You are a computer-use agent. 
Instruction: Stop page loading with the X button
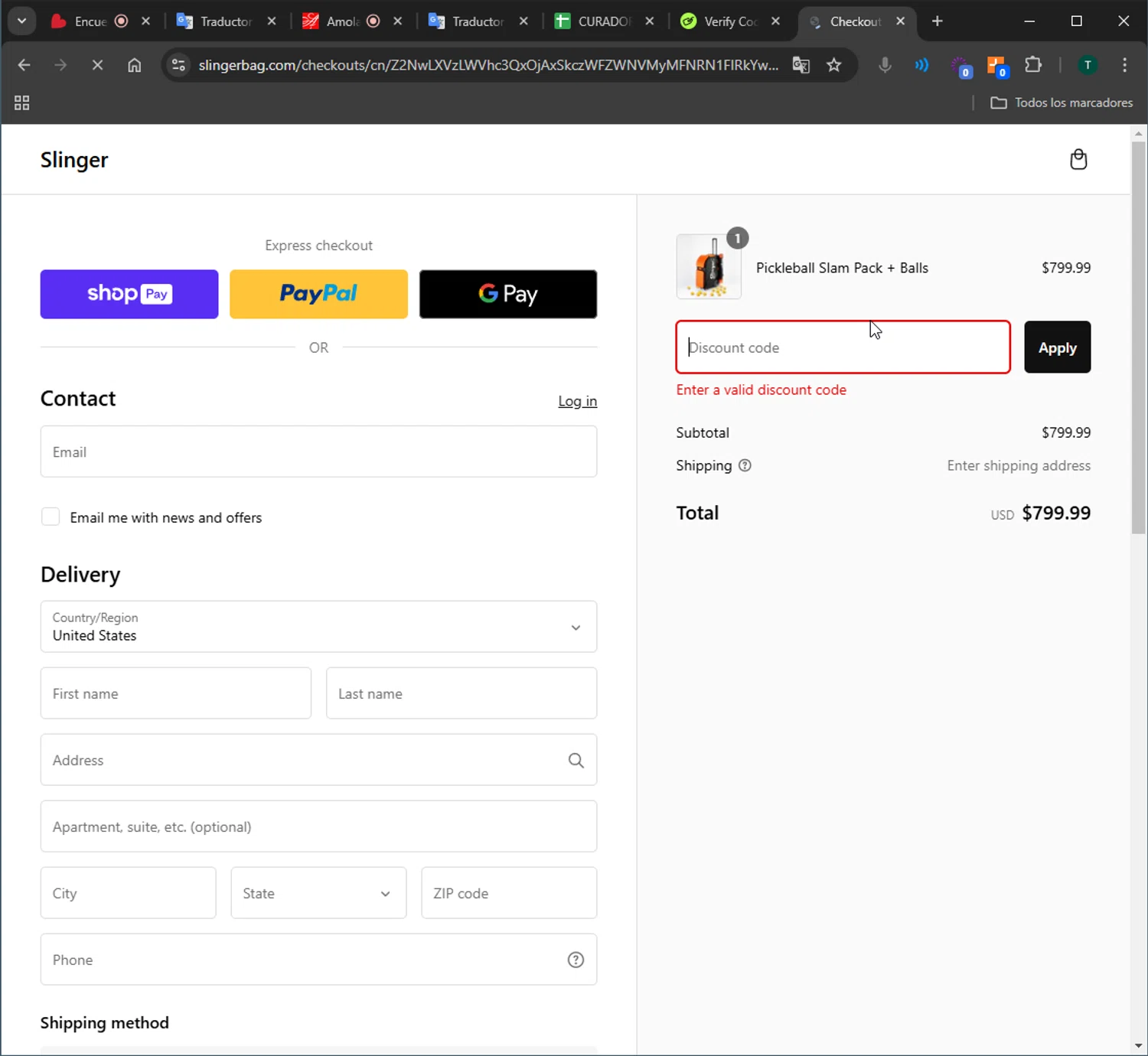pyautogui.click(x=97, y=65)
